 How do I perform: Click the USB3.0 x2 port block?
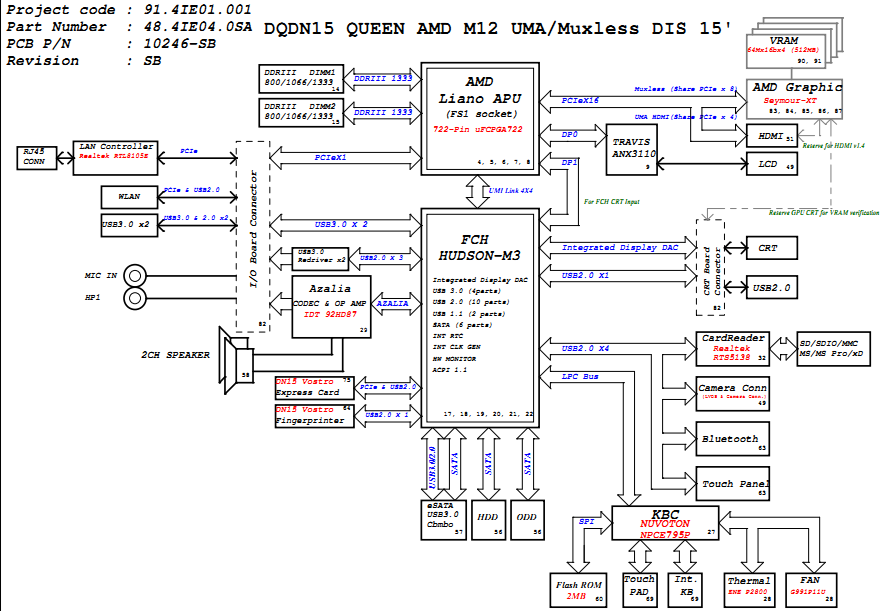click(129, 225)
